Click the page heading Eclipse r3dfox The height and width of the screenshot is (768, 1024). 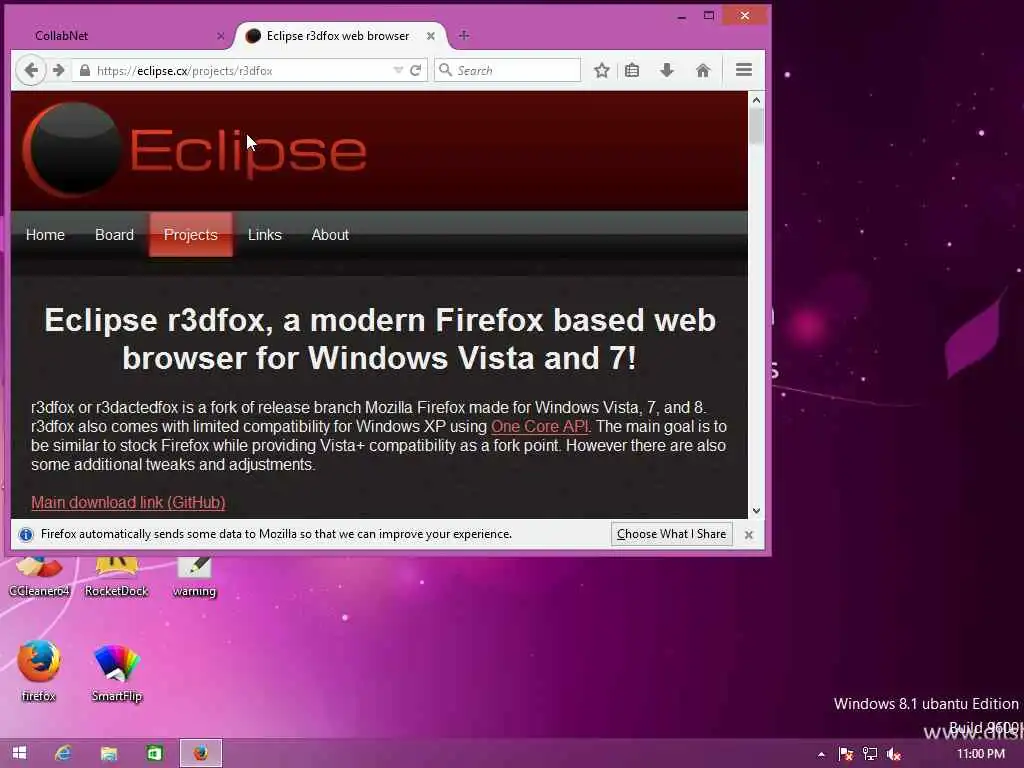380,339
